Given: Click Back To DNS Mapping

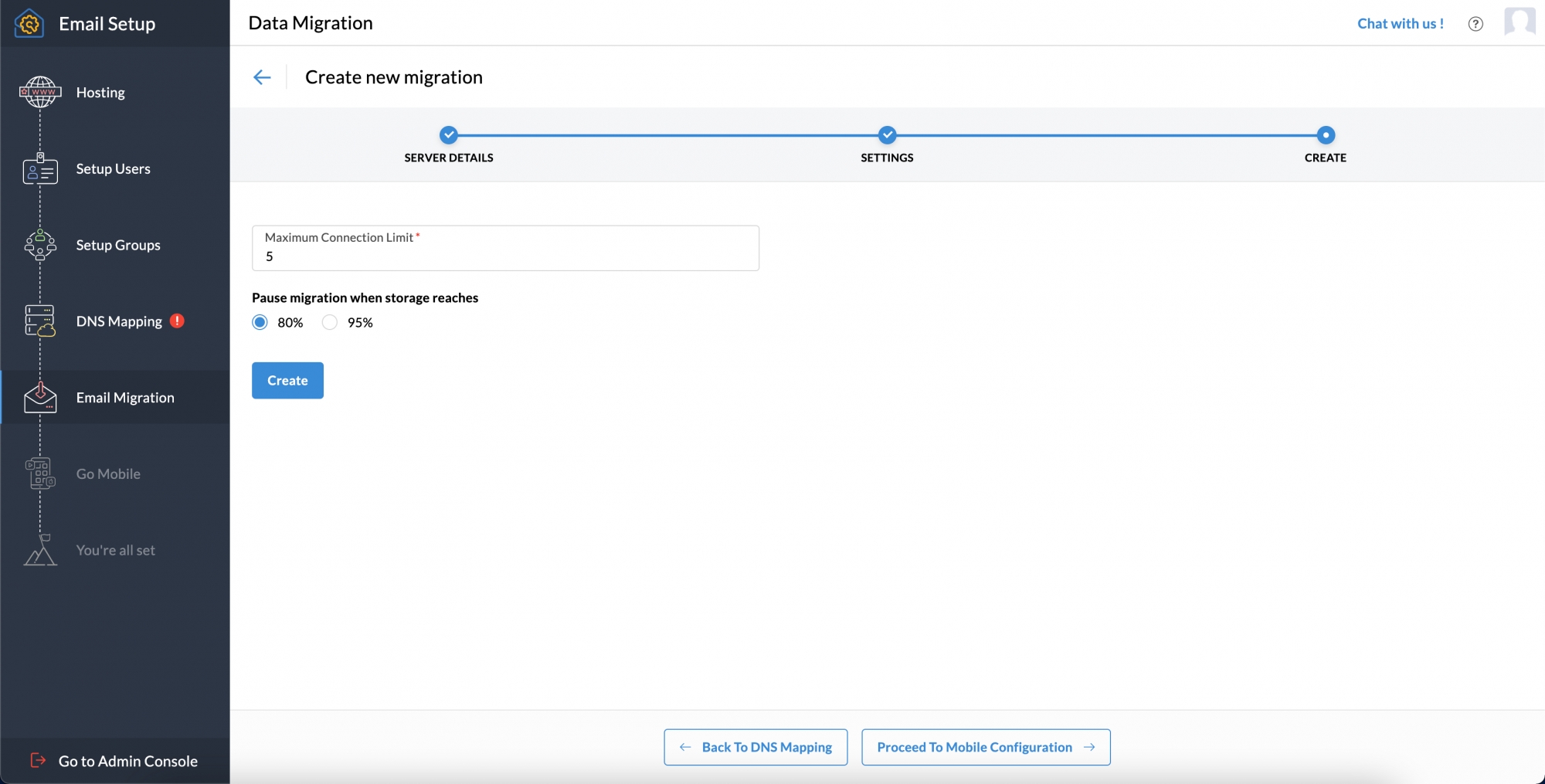Looking at the screenshot, I should tap(754, 747).
